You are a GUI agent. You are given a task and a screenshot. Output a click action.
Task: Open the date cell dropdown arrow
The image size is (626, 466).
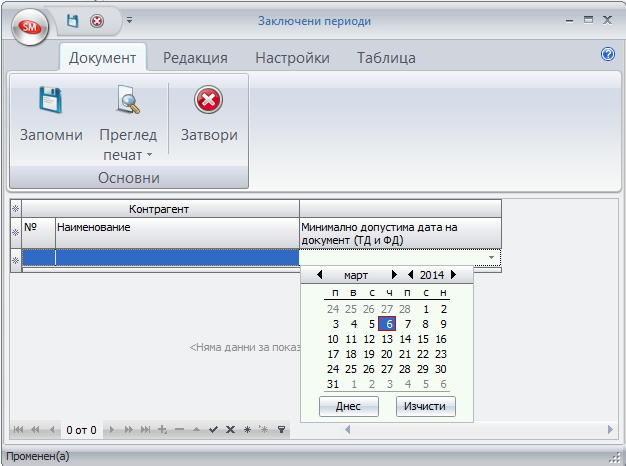(x=492, y=258)
